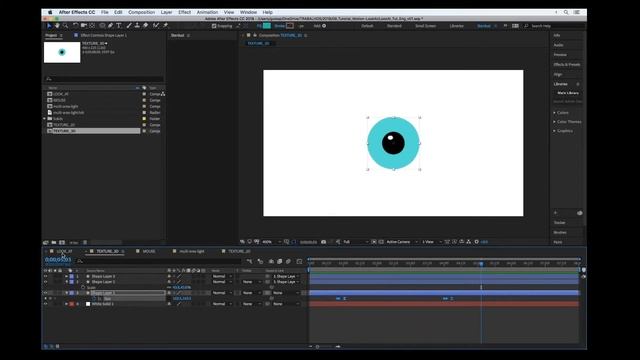Select the Pen tool
640x360 pixels.
[x=110, y=26]
